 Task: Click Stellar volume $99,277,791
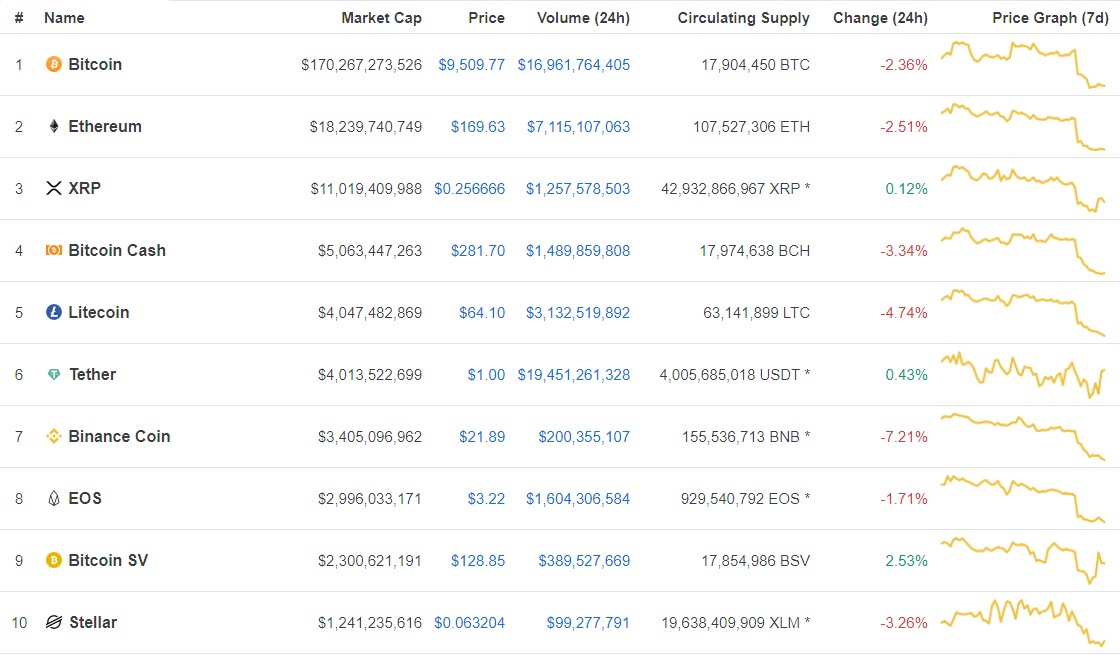(x=589, y=623)
